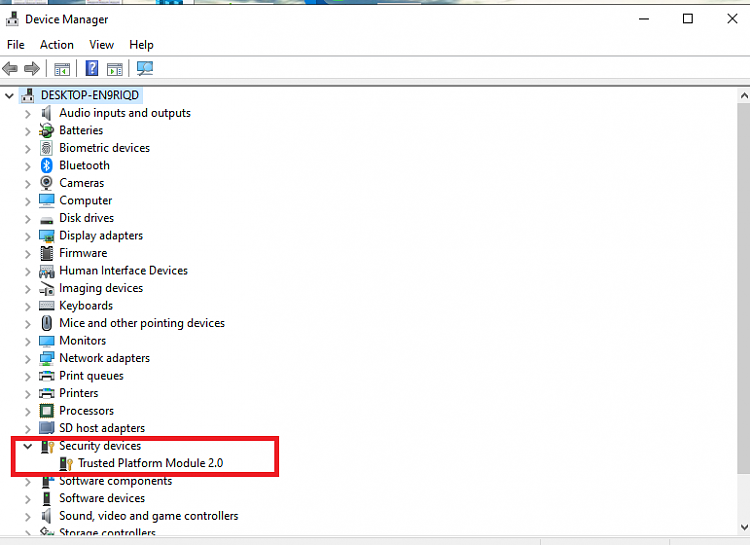Image resolution: width=750 pixels, height=545 pixels.
Task: Click the vertical scrollbar thumb
Action: pos(744,288)
